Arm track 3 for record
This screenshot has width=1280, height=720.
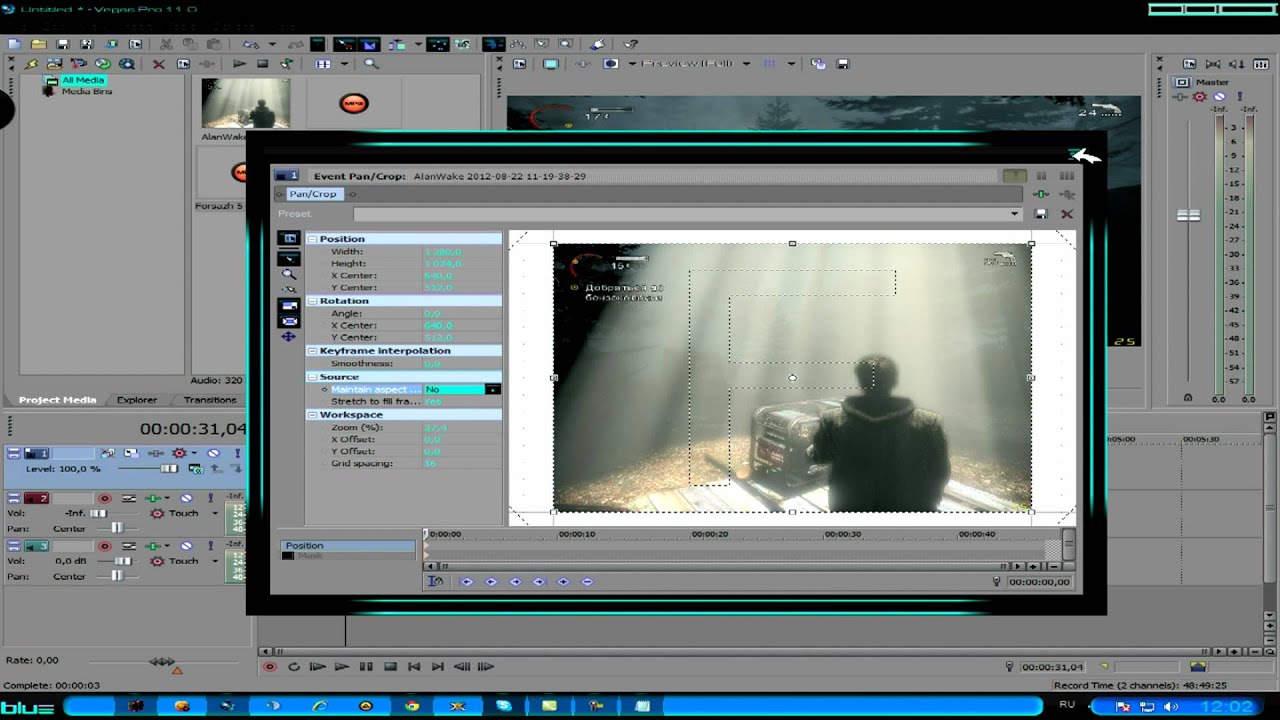pos(104,546)
